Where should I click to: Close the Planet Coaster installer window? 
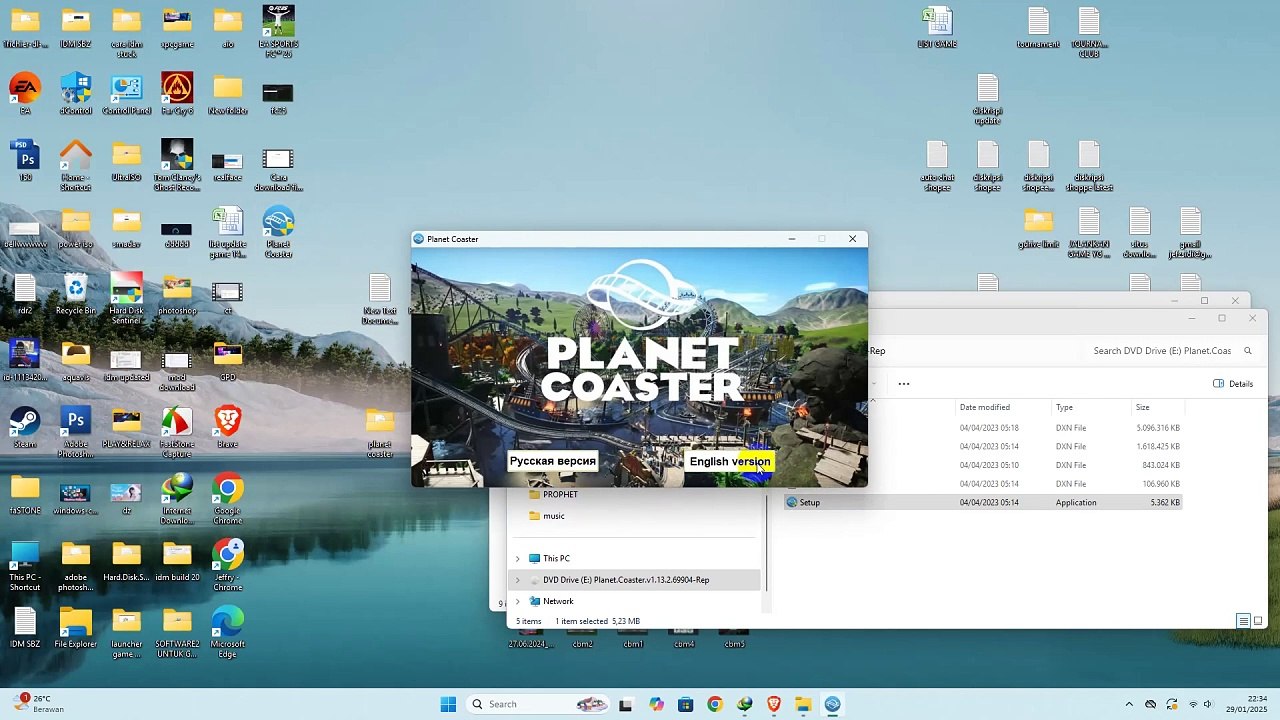click(852, 239)
